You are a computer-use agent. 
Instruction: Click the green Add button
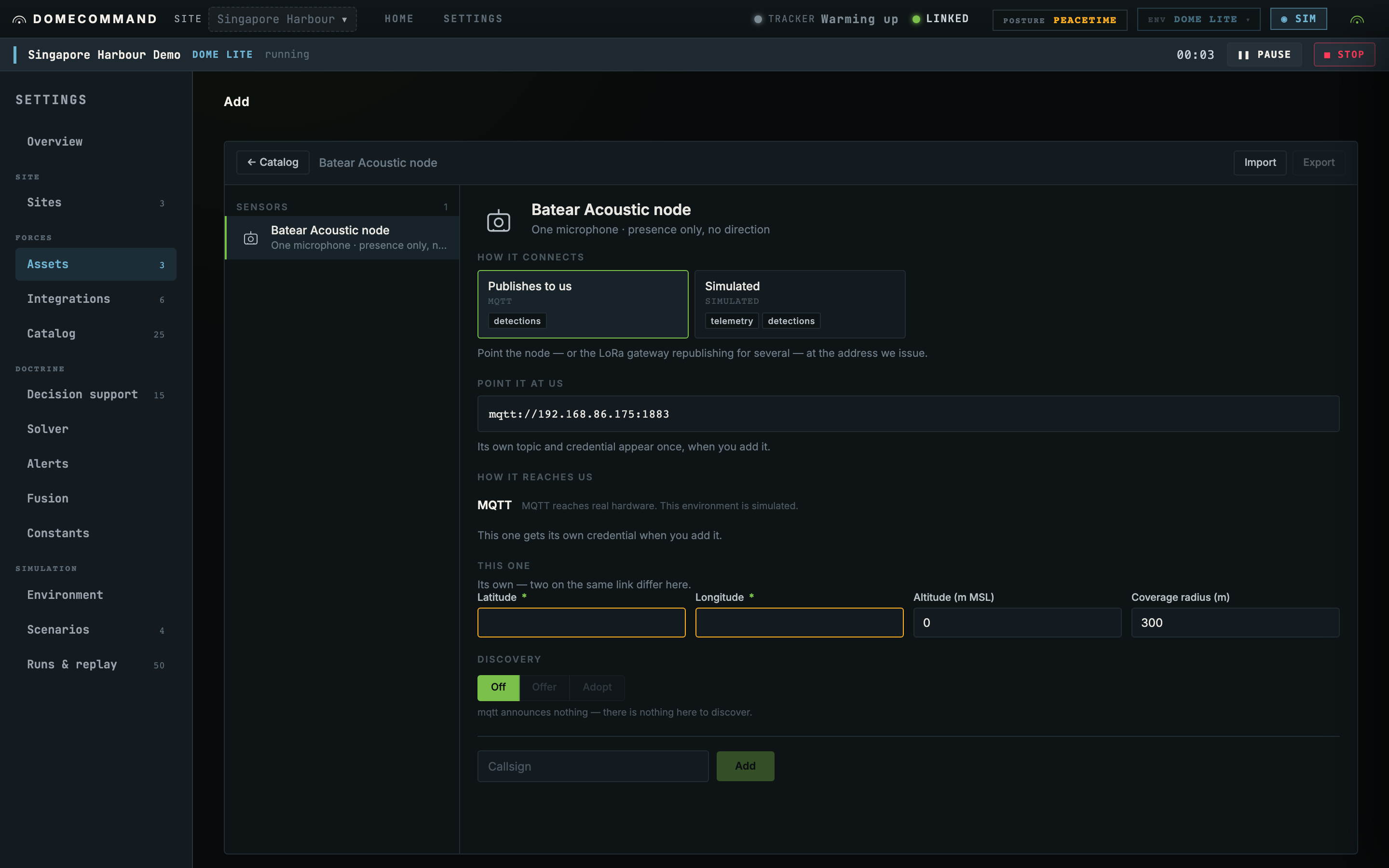coord(745,766)
